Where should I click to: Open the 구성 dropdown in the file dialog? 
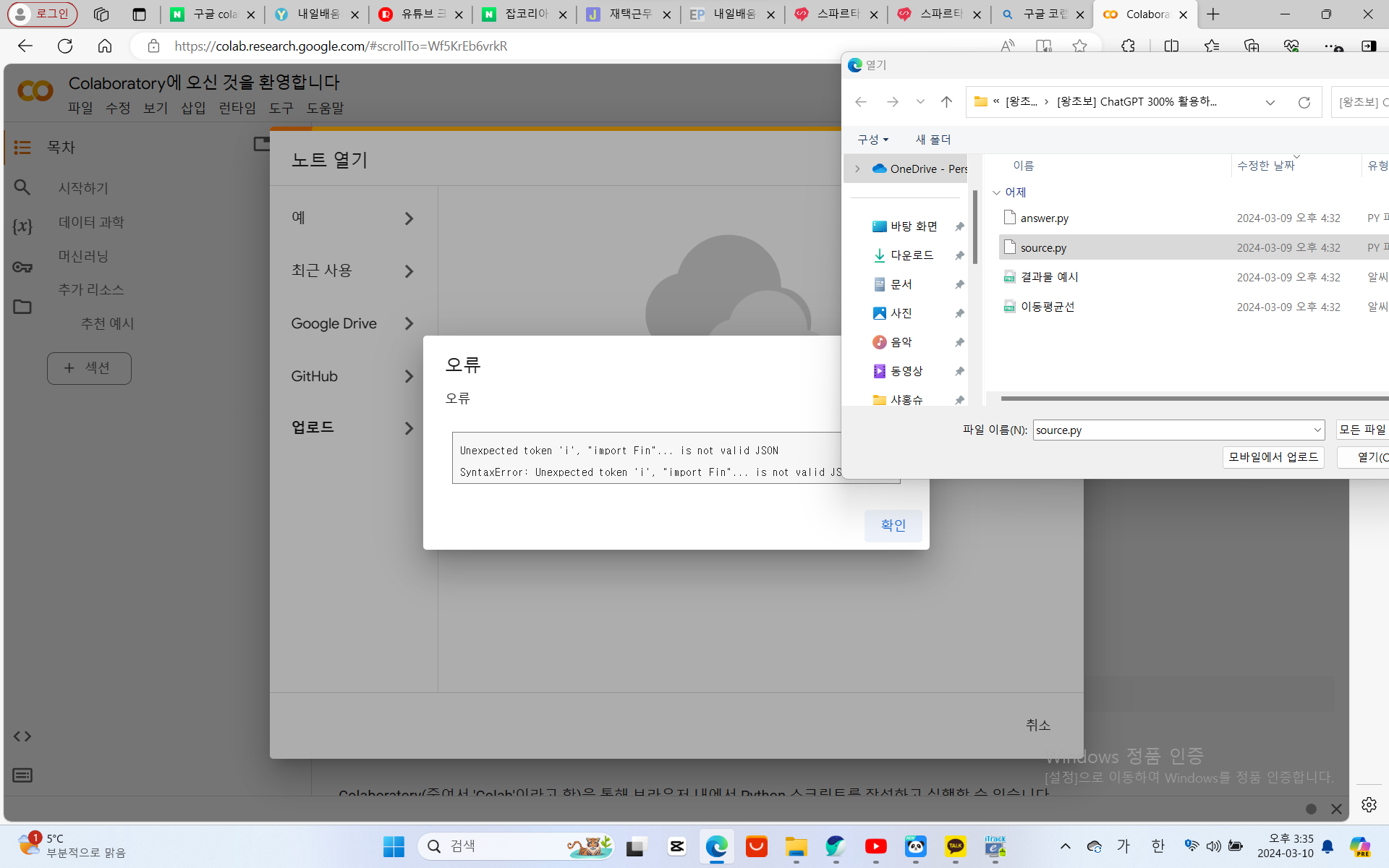872,140
